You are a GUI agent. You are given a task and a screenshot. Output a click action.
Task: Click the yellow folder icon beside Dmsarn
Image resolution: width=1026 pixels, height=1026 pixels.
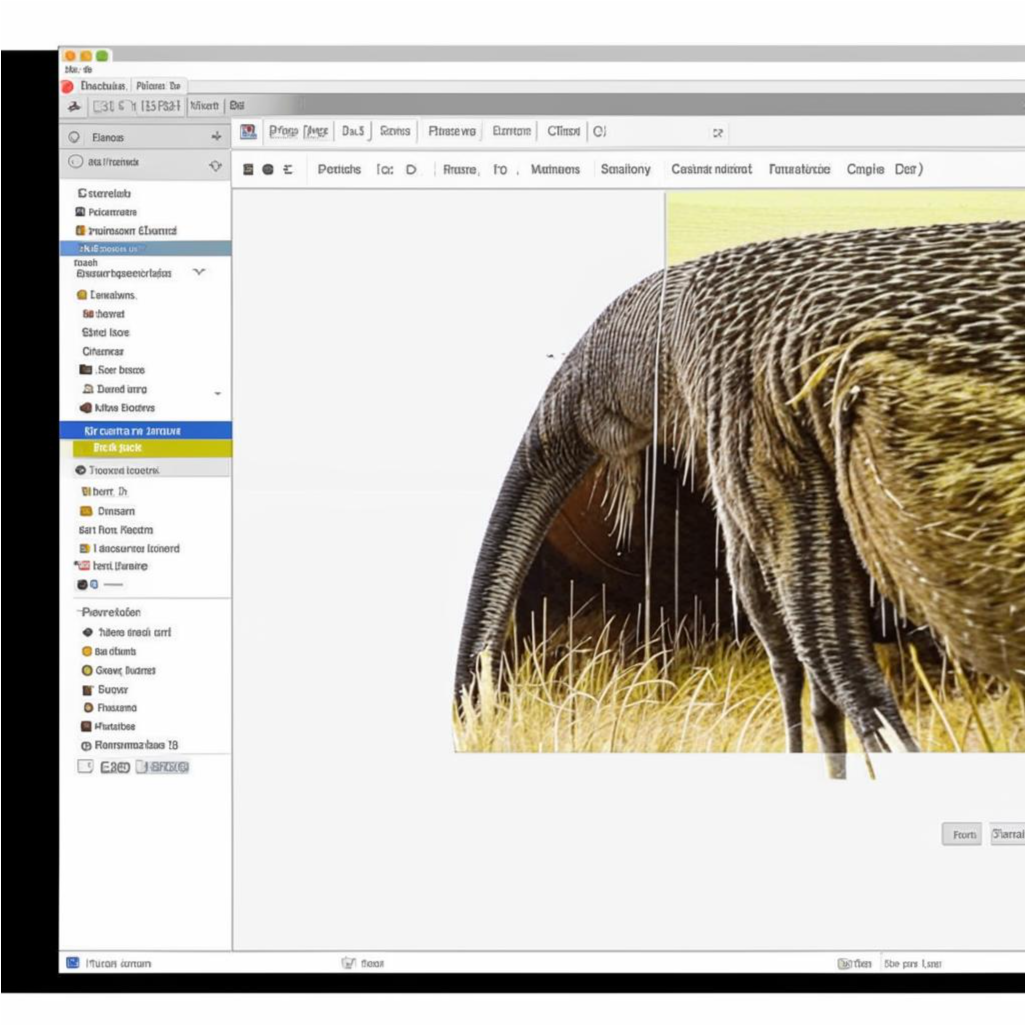[86, 511]
